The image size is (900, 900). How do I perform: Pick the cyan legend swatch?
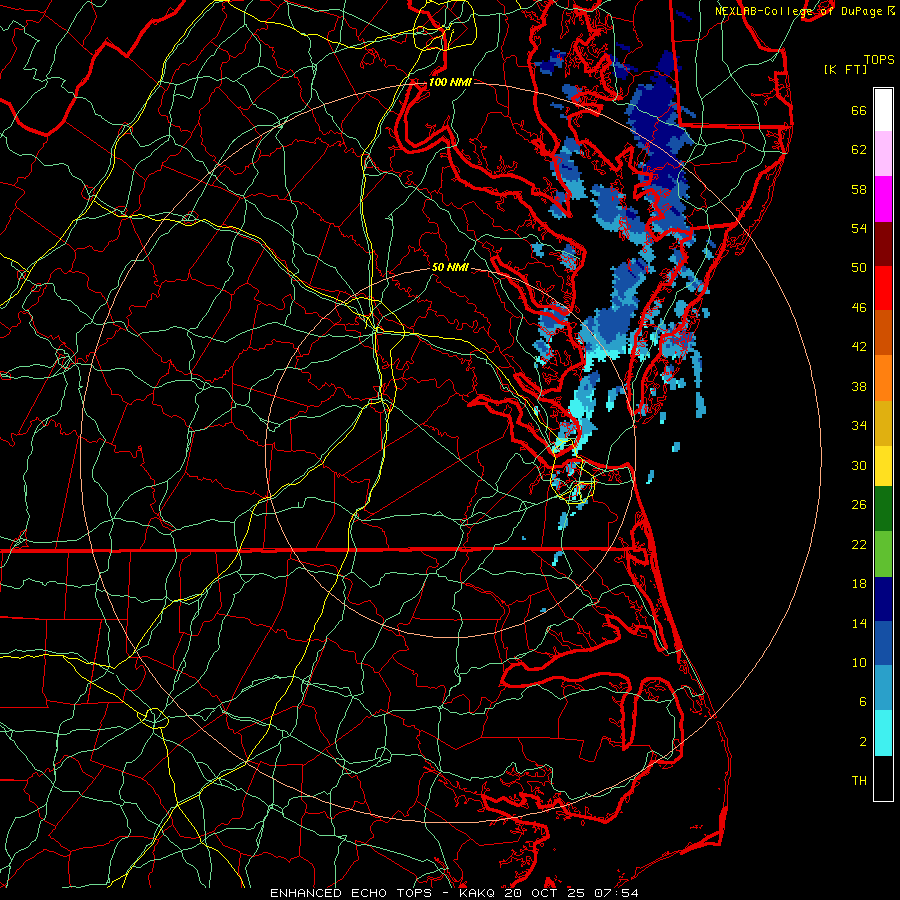tap(883, 733)
